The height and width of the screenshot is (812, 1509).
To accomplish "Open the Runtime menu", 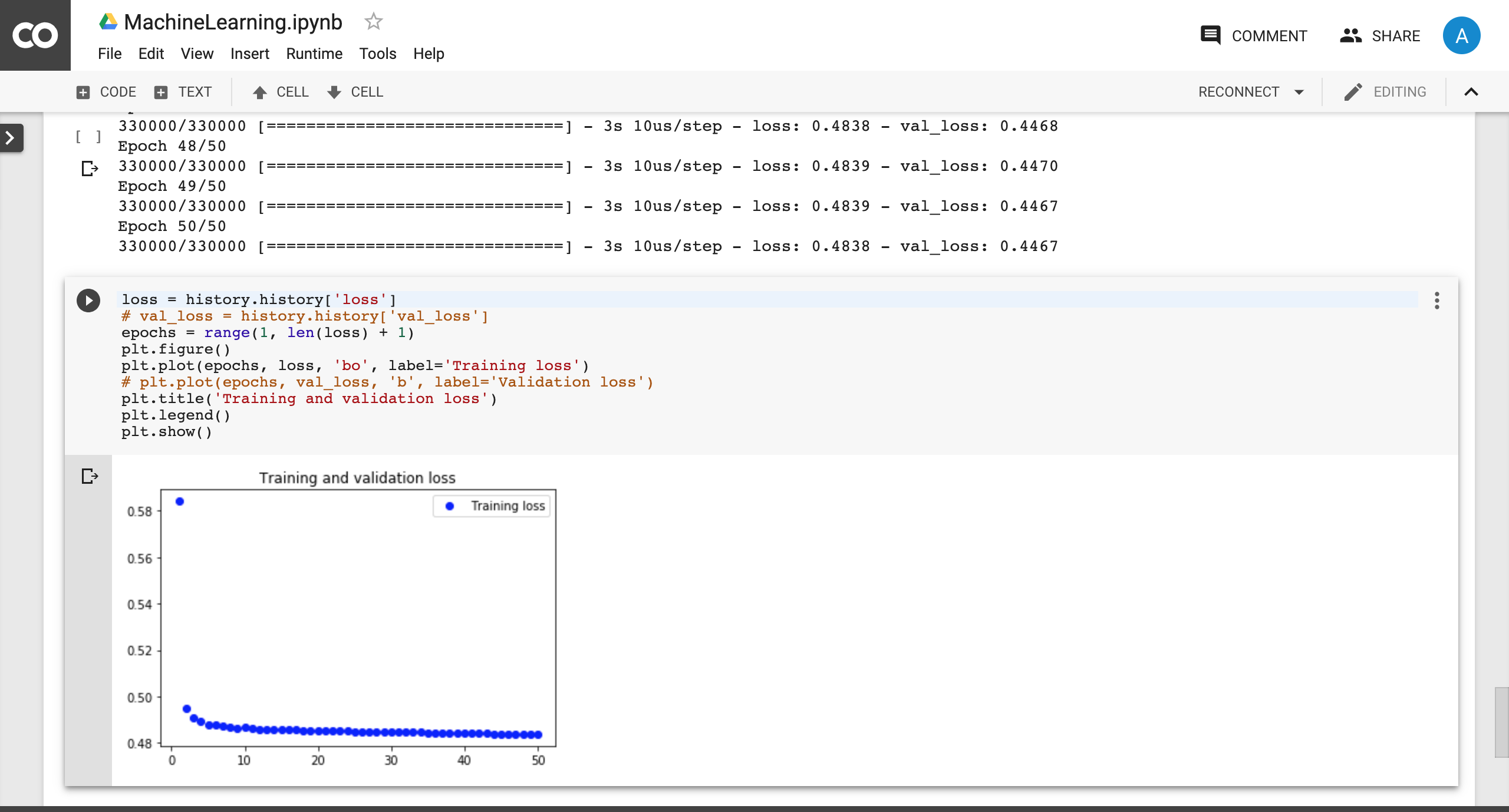I will pos(314,54).
